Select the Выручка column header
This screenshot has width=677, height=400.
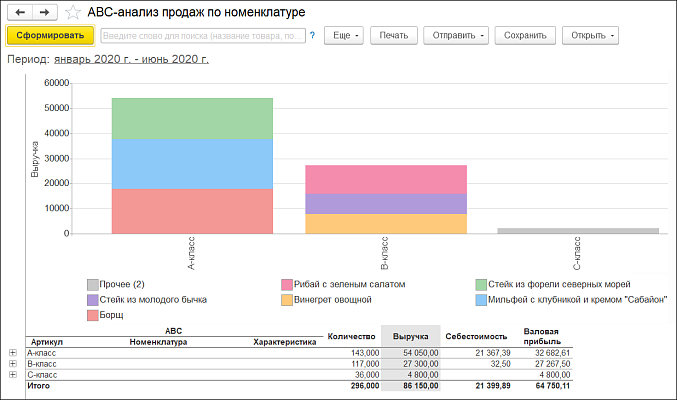point(408,337)
